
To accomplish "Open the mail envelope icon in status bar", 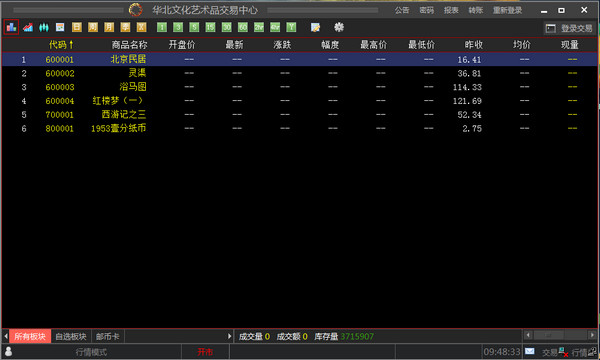I will tap(530, 351).
